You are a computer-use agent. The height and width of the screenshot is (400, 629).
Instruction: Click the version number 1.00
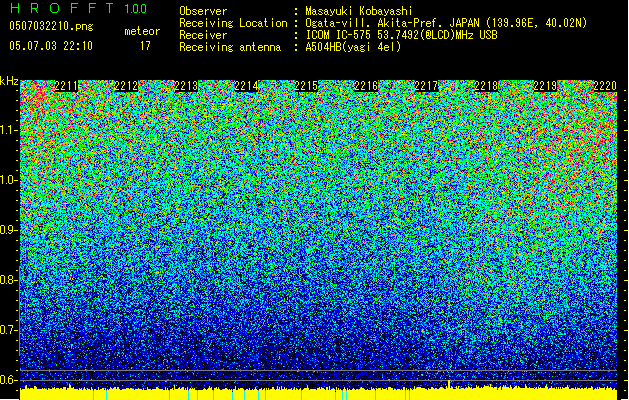[x=136, y=9]
